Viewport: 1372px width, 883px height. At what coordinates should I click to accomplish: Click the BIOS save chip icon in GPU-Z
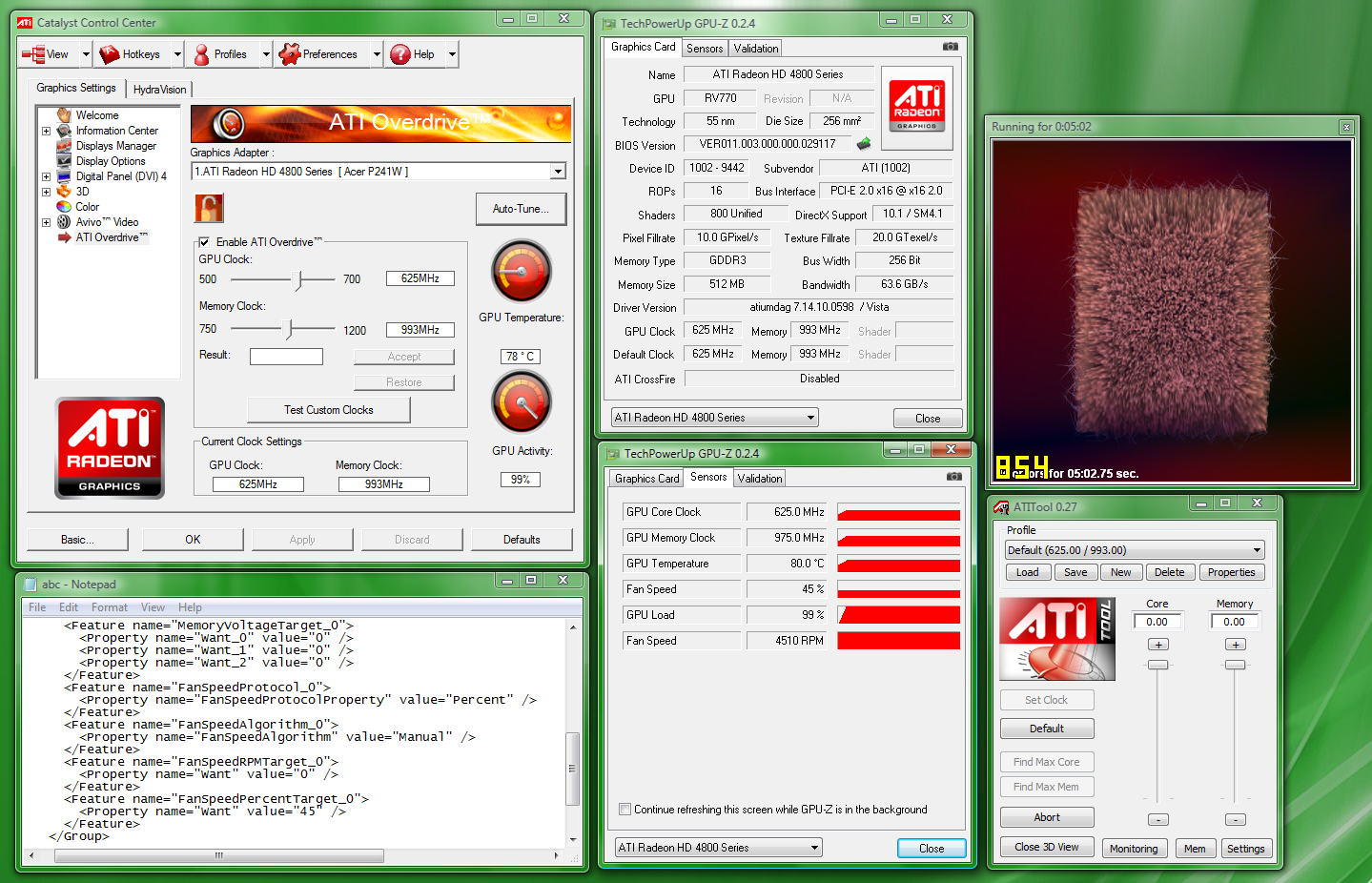pos(864,144)
